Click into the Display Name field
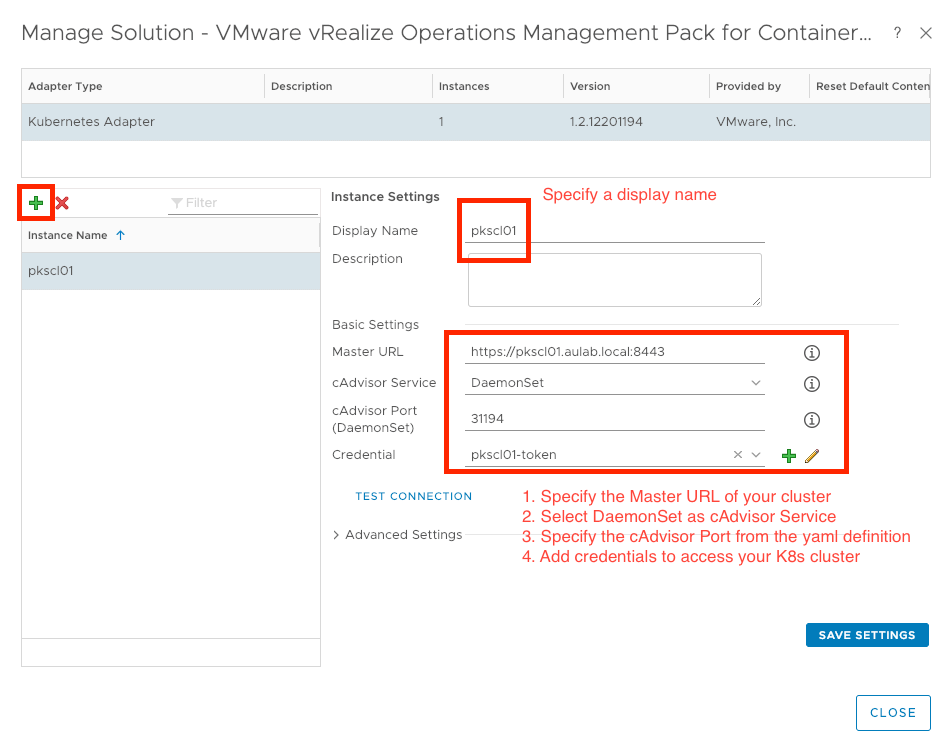 [x=615, y=231]
